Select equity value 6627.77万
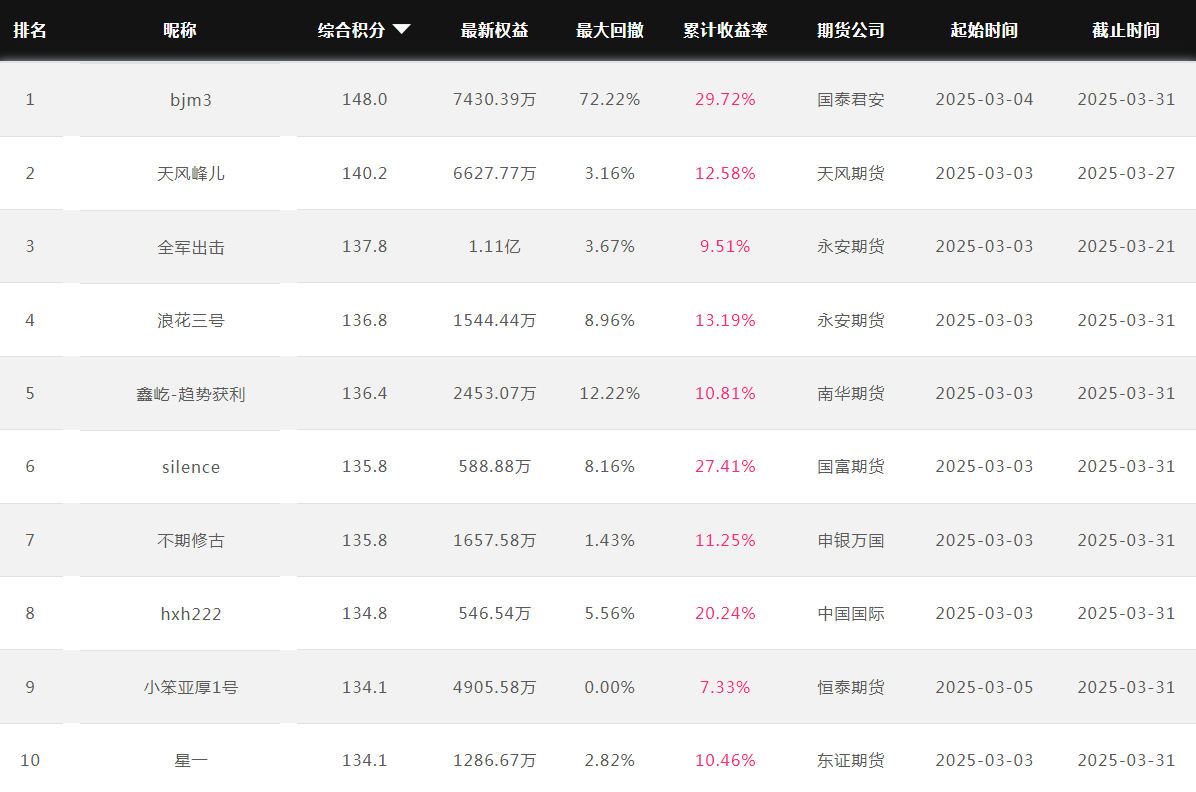This screenshot has height=792, width=1196. (494, 173)
